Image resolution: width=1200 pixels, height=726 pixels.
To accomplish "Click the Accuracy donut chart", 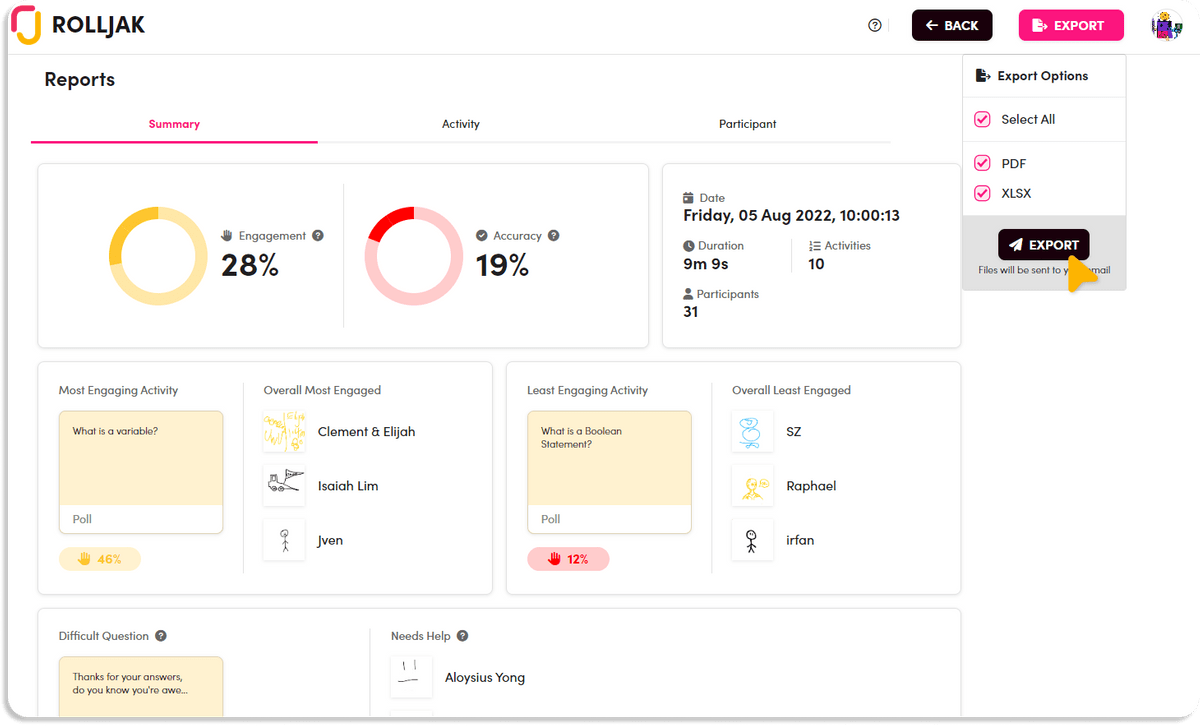I will tap(414, 255).
